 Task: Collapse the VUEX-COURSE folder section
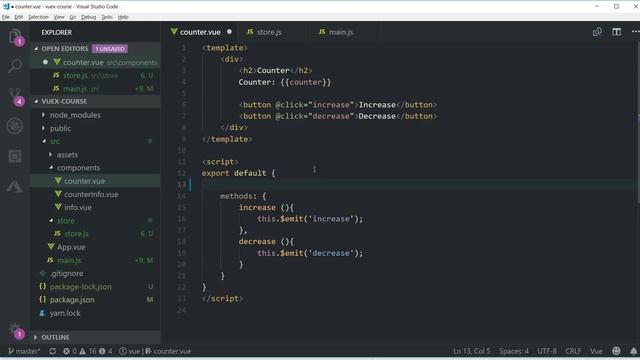point(36,101)
